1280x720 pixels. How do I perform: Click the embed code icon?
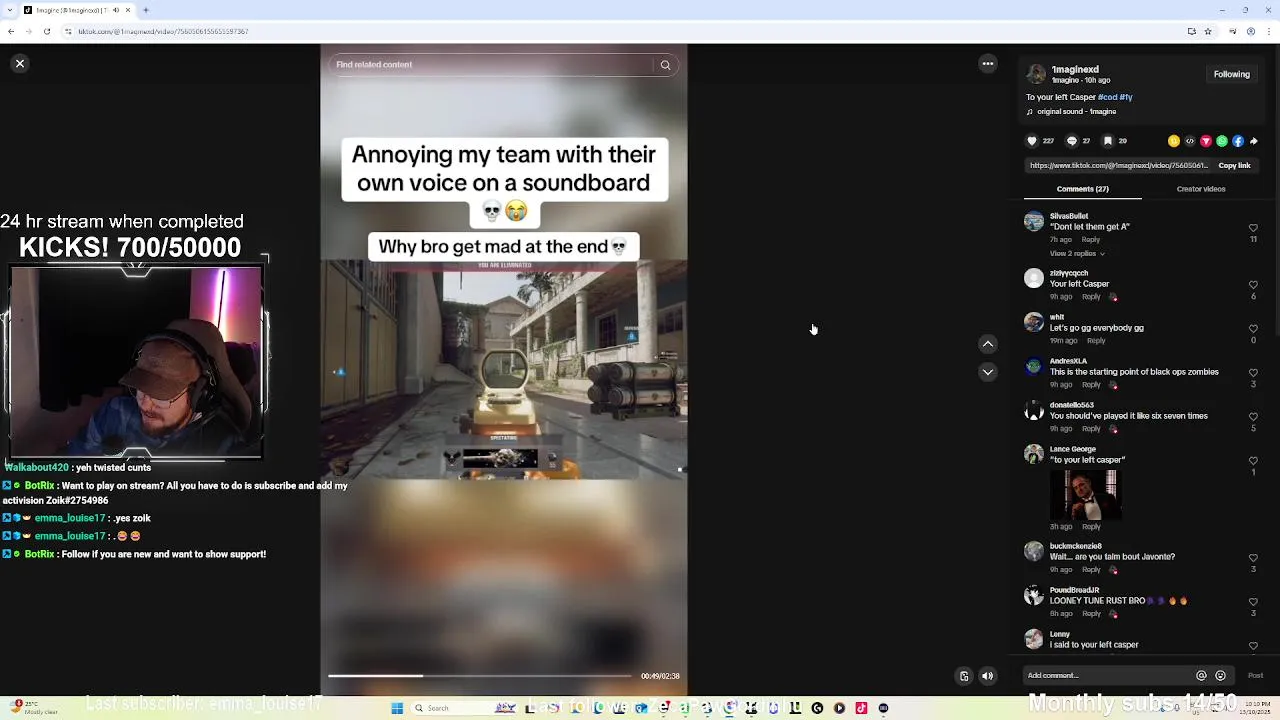1190,141
